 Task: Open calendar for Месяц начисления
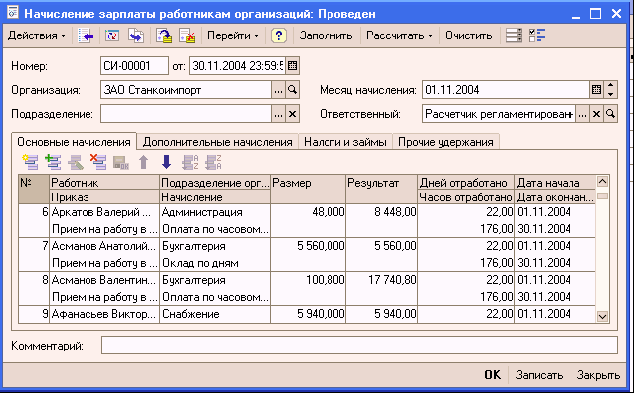click(596, 90)
